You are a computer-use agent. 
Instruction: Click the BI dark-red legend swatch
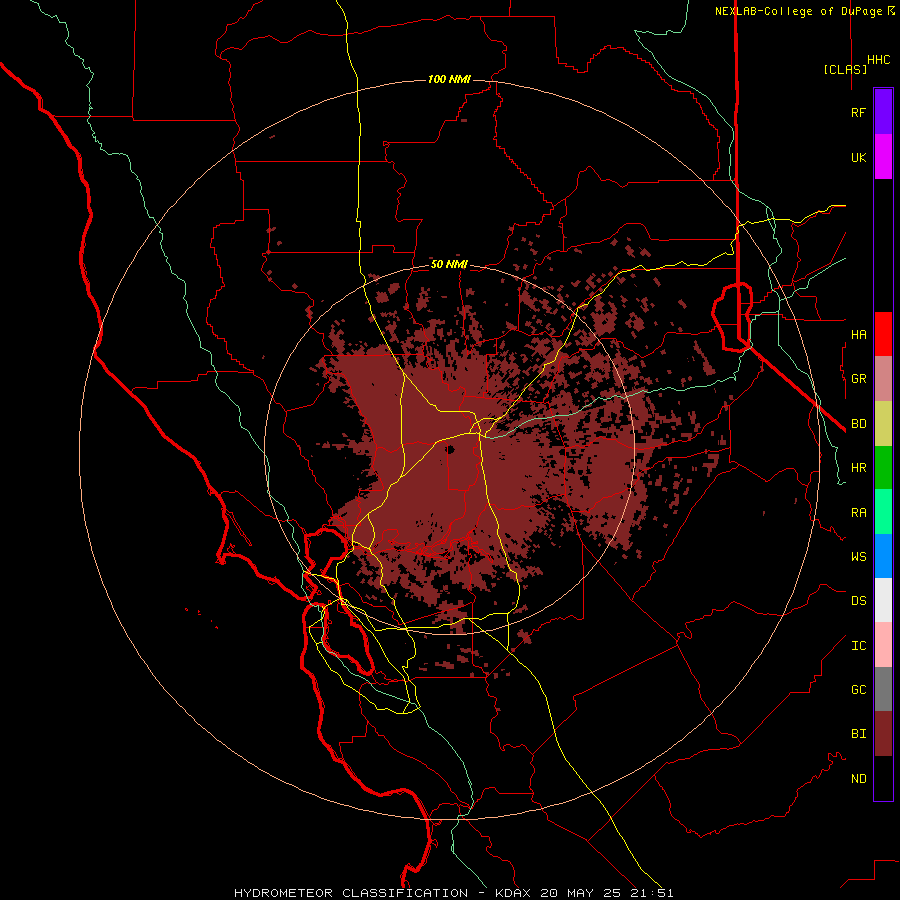pos(883,734)
